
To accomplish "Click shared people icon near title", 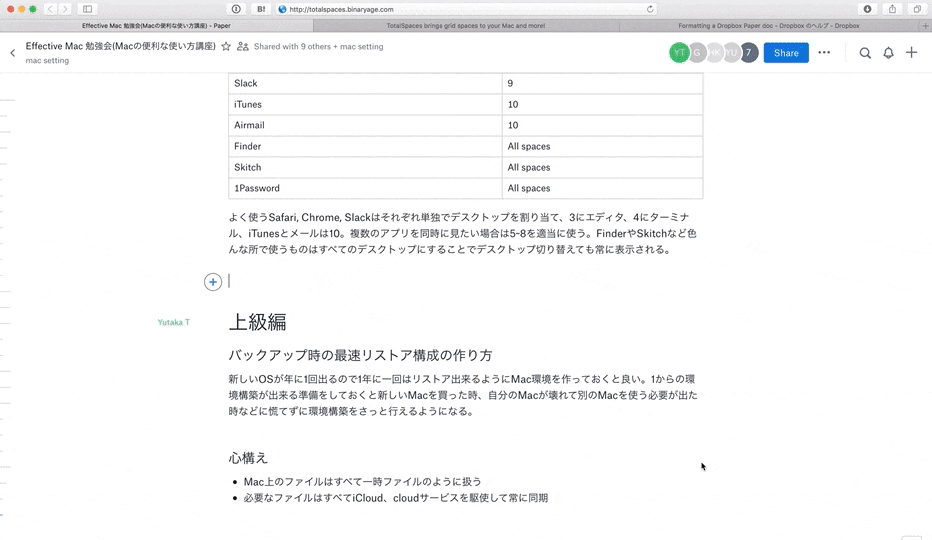I will [243, 46].
